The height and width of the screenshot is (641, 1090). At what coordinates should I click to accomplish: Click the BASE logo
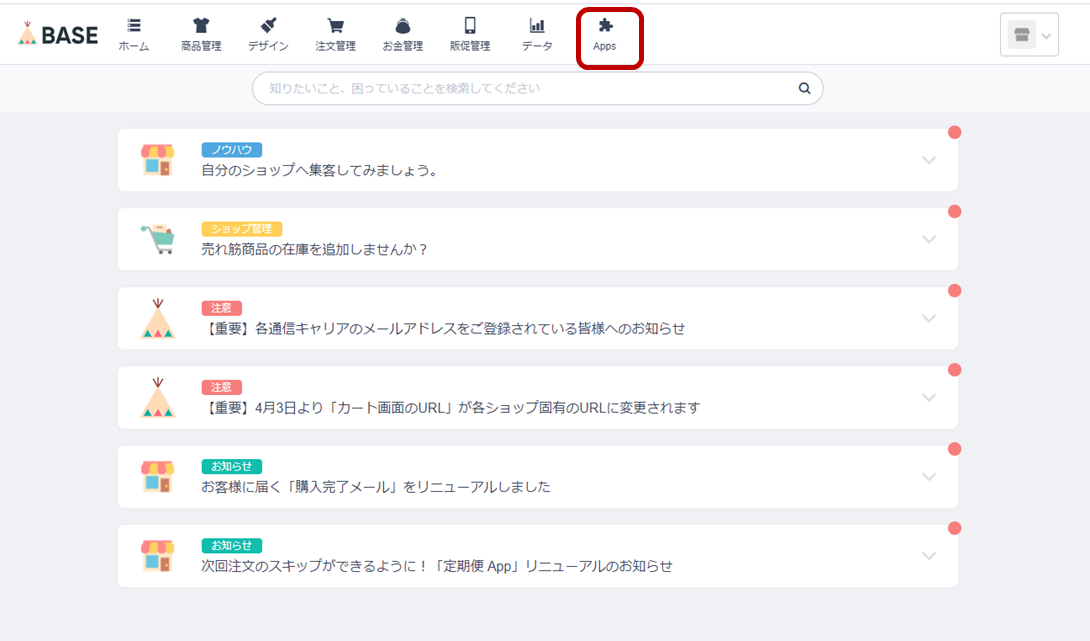(x=58, y=34)
